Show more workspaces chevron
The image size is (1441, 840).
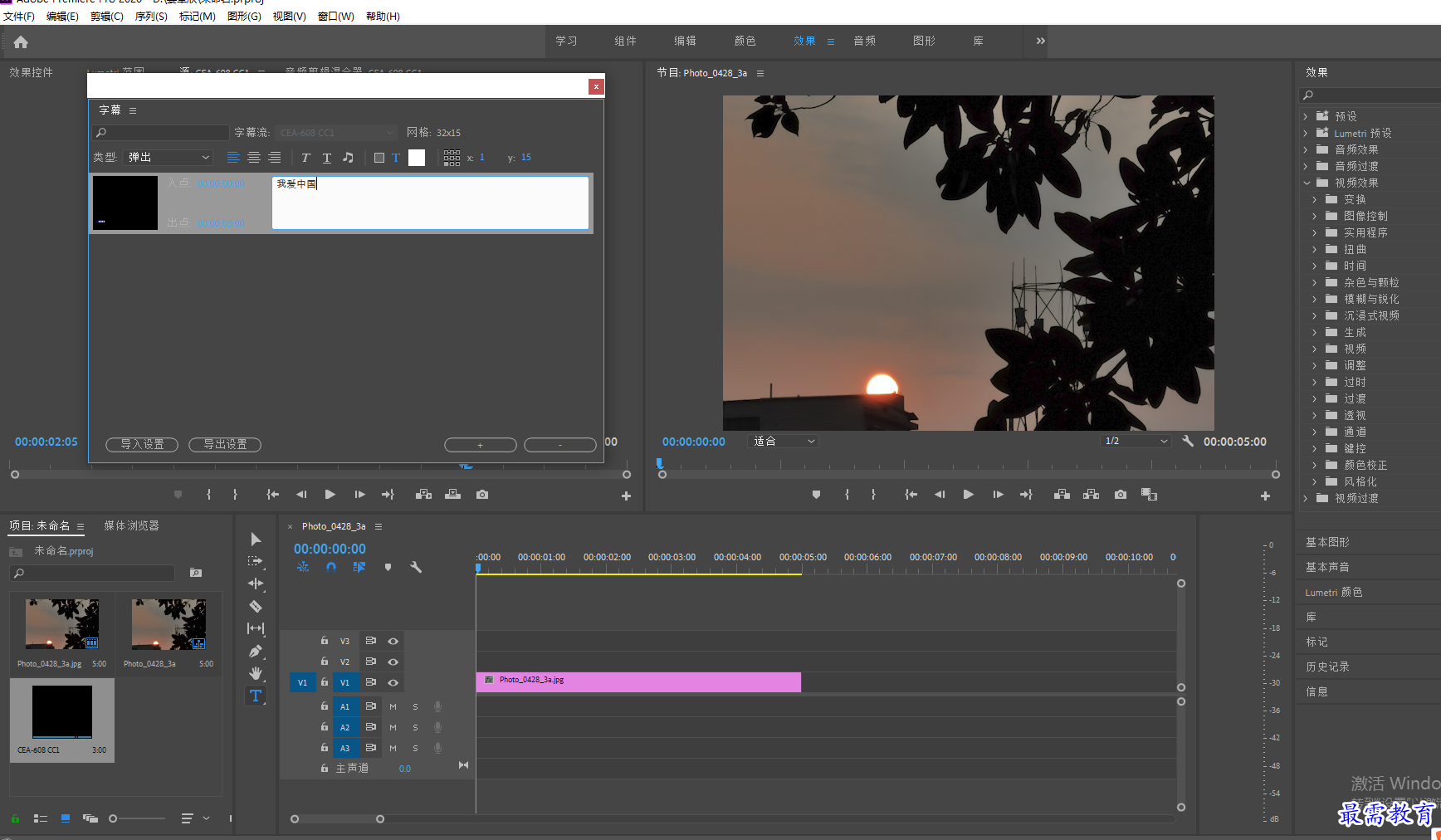[x=1040, y=41]
